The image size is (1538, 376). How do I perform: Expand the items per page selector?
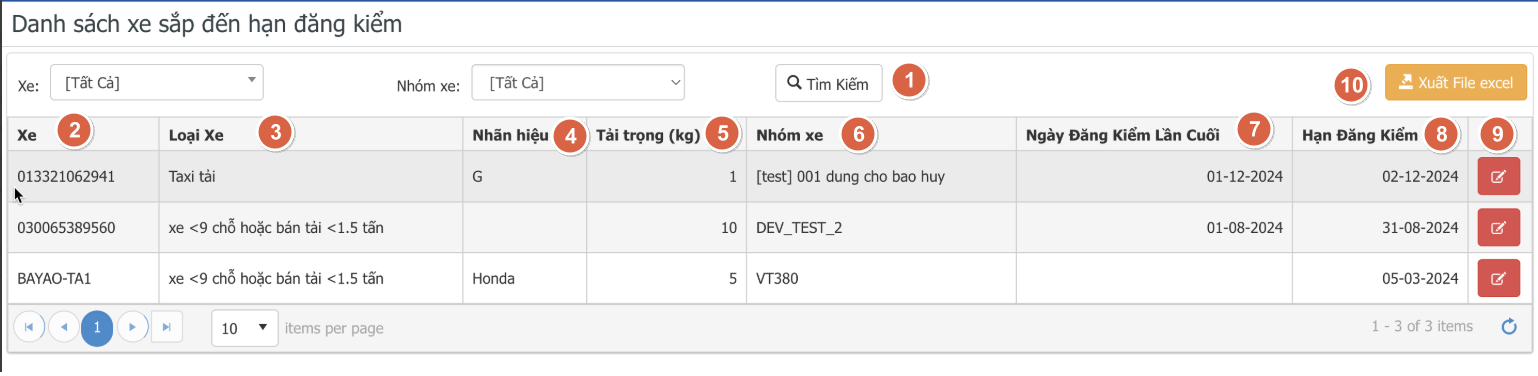point(245,328)
